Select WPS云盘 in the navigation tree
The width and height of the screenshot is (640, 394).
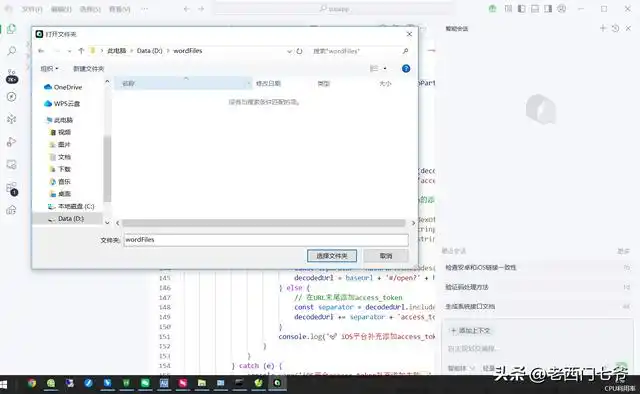[x=62, y=104]
